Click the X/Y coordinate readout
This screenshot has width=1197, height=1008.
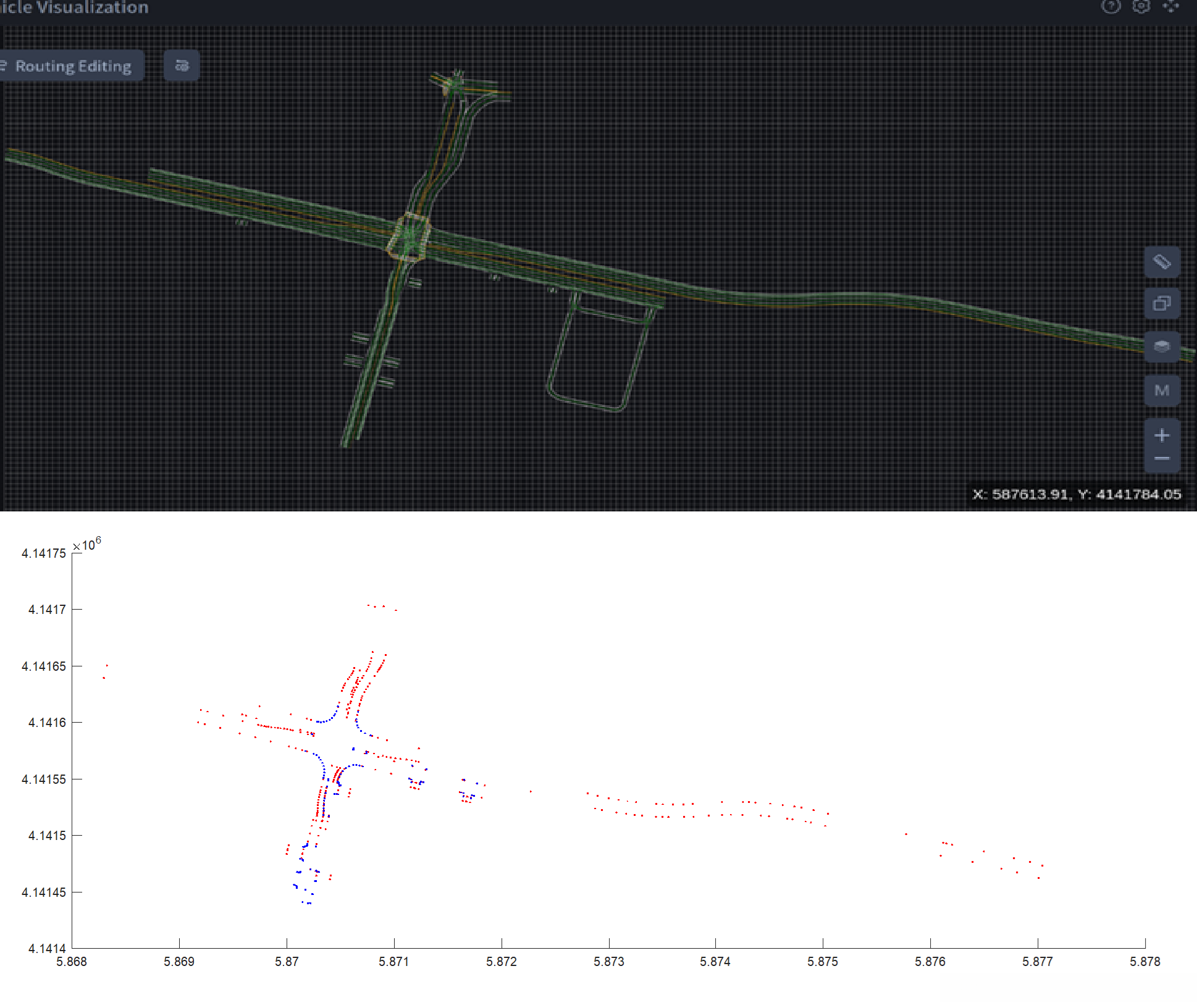tap(1076, 494)
